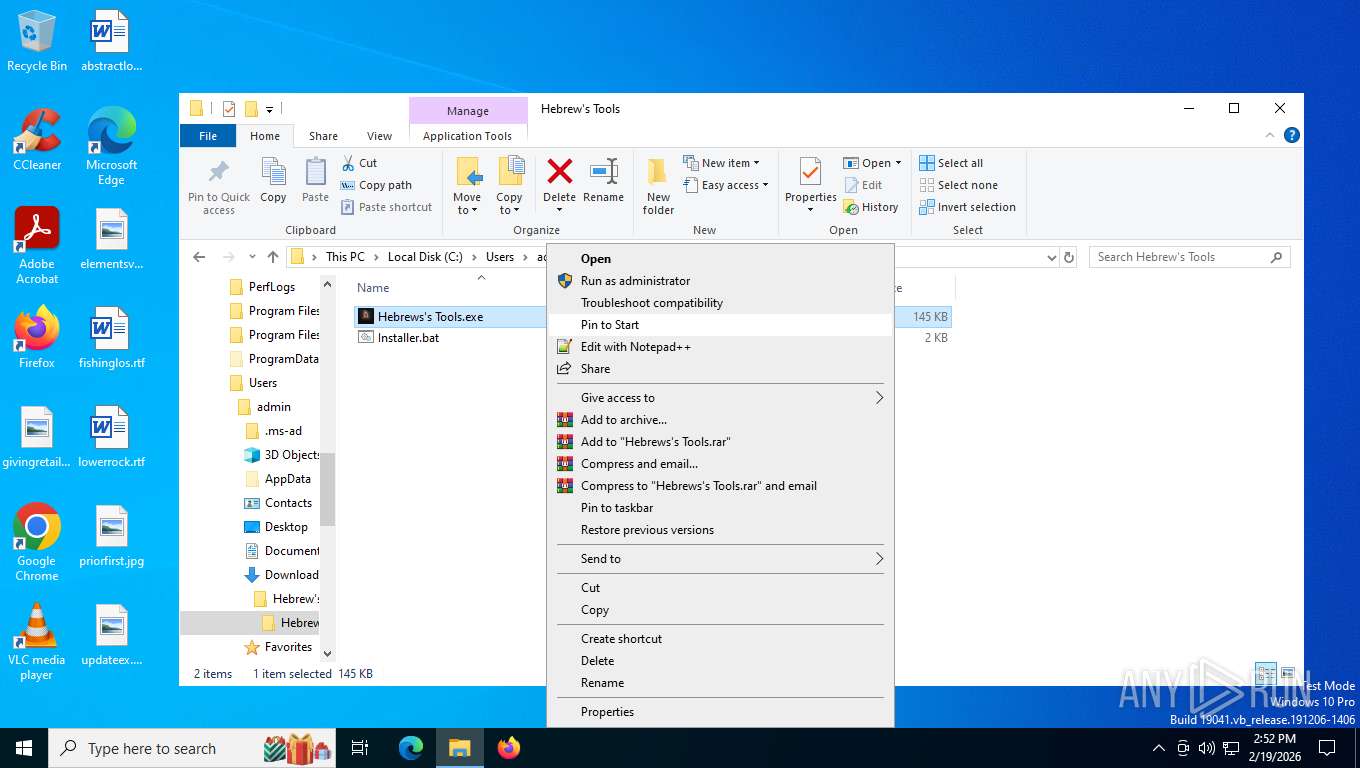Select AppData folder in tree
The image size is (1360, 768).
coord(287,479)
